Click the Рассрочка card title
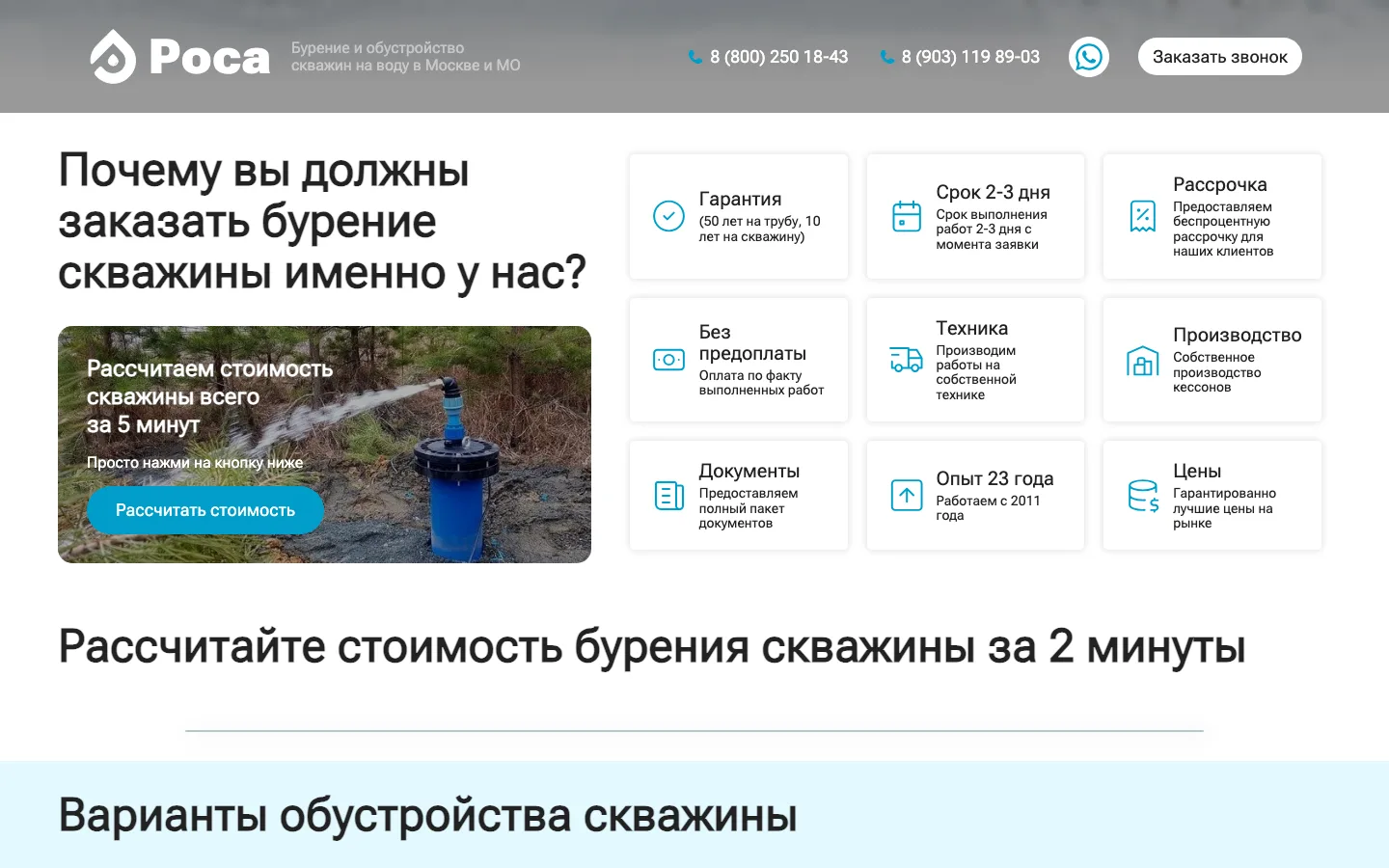1389x868 pixels. (x=1219, y=184)
